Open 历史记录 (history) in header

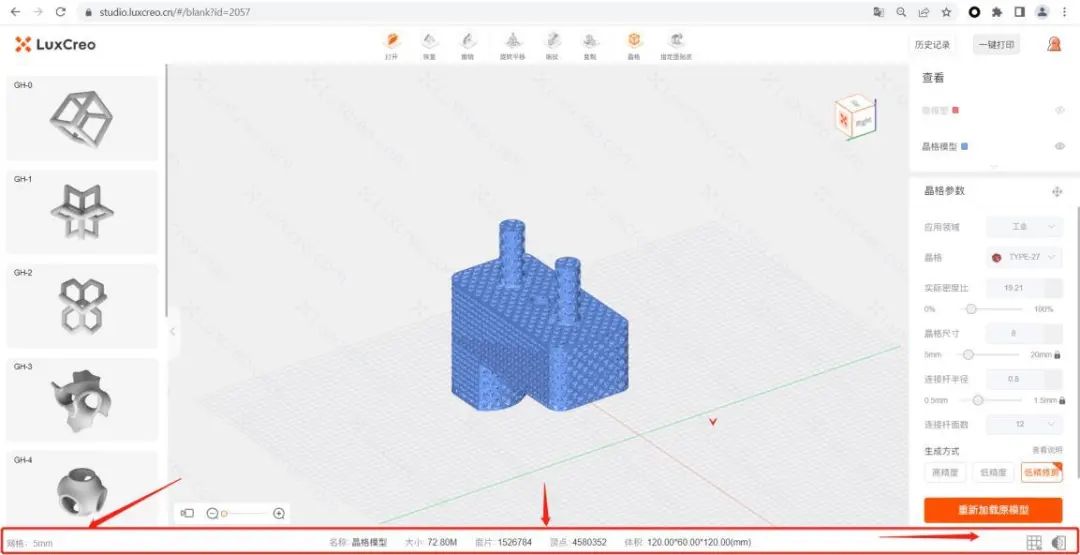point(932,45)
